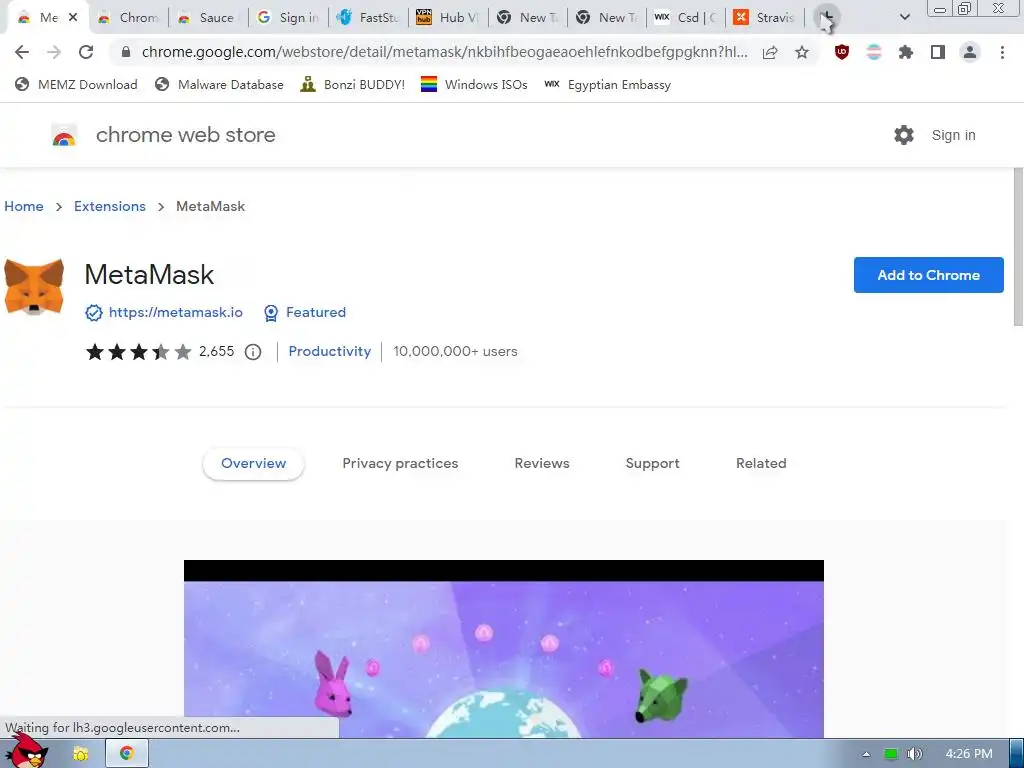Click the forward navigation arrow
This screenshot has height=768, width=1024.
click(x=54, y=52)
